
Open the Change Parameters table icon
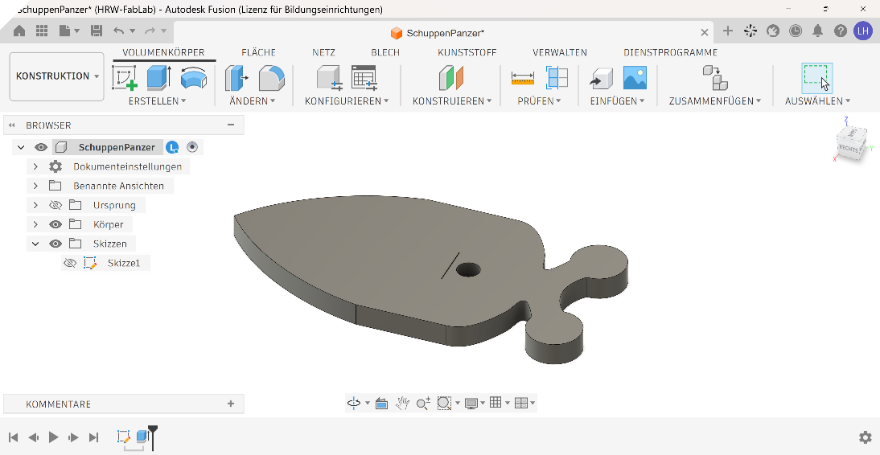tap(364, 77)
